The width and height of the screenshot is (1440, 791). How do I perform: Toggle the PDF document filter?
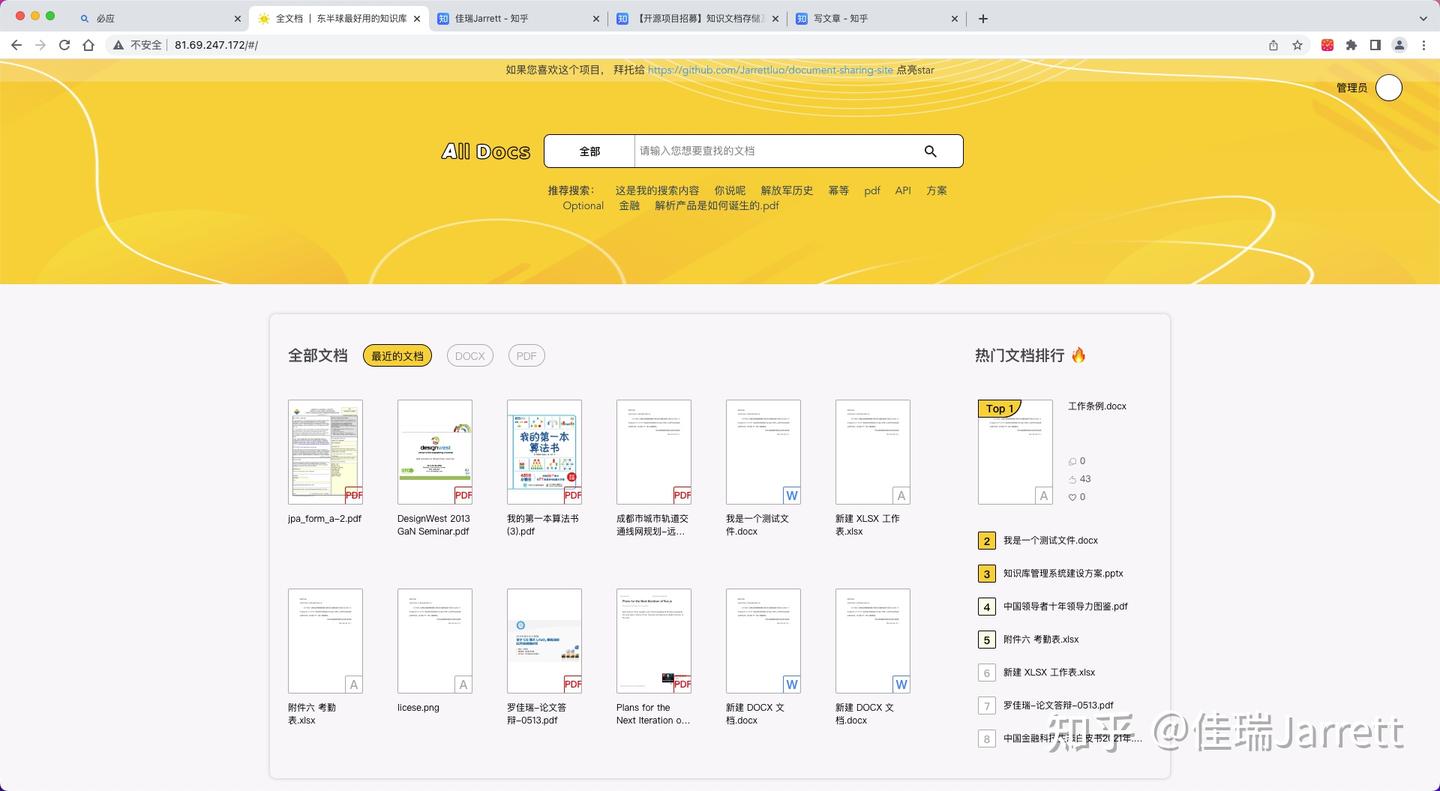coord(526,355)
